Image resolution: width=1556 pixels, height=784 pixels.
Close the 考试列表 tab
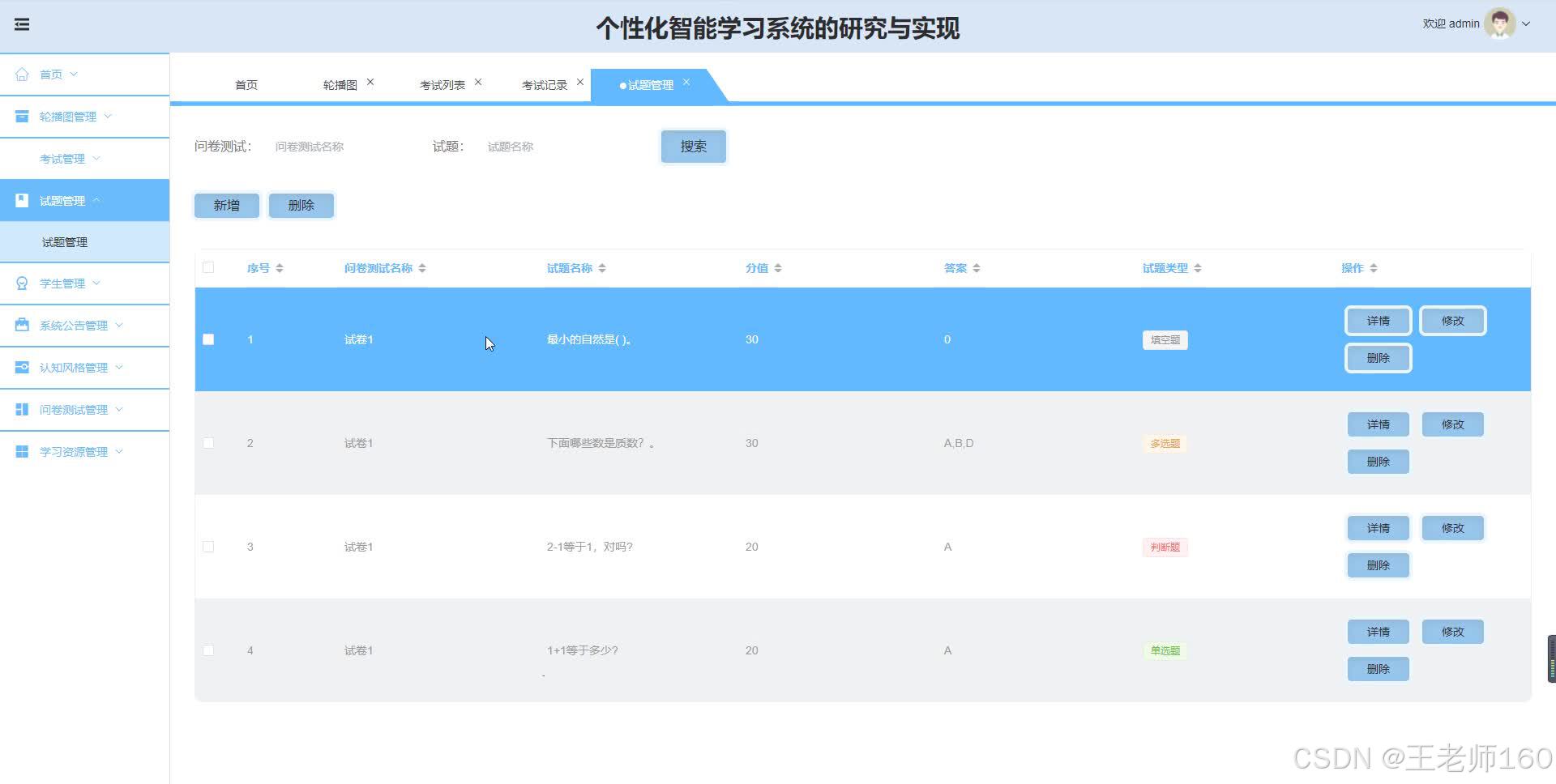pyautogui.click(x=478, y=82)
